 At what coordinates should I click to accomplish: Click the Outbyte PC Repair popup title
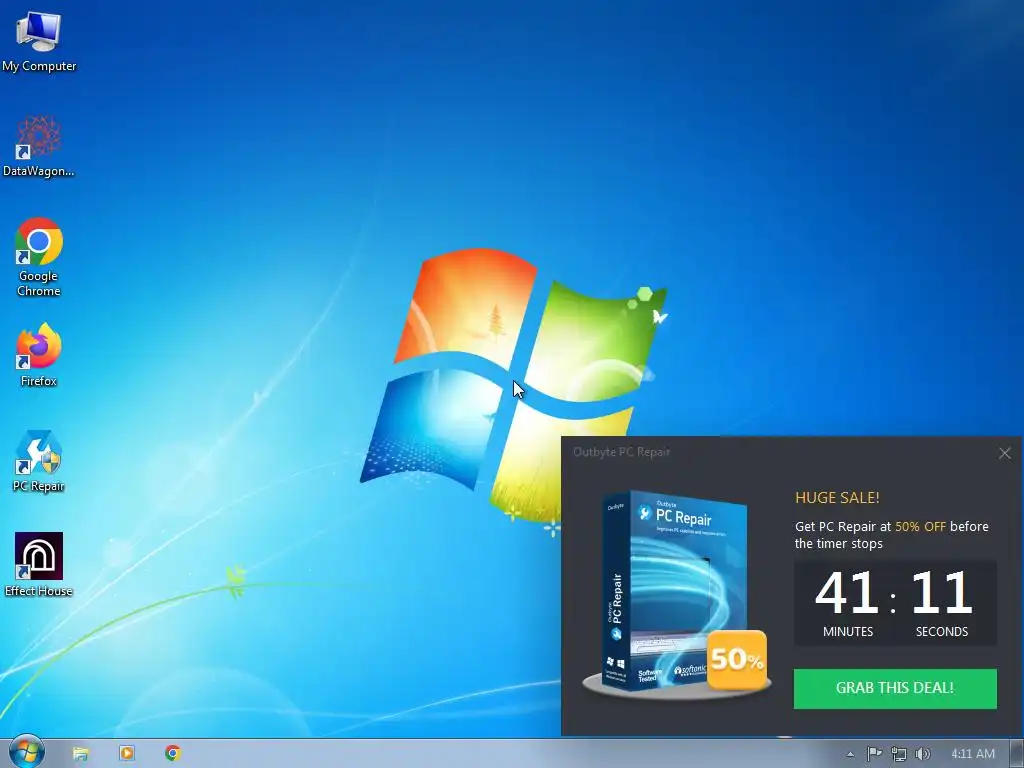(x=621, y=452)
